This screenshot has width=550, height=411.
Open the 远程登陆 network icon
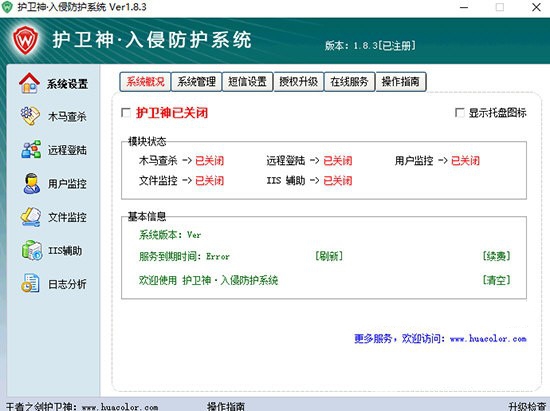coord(31,149)
